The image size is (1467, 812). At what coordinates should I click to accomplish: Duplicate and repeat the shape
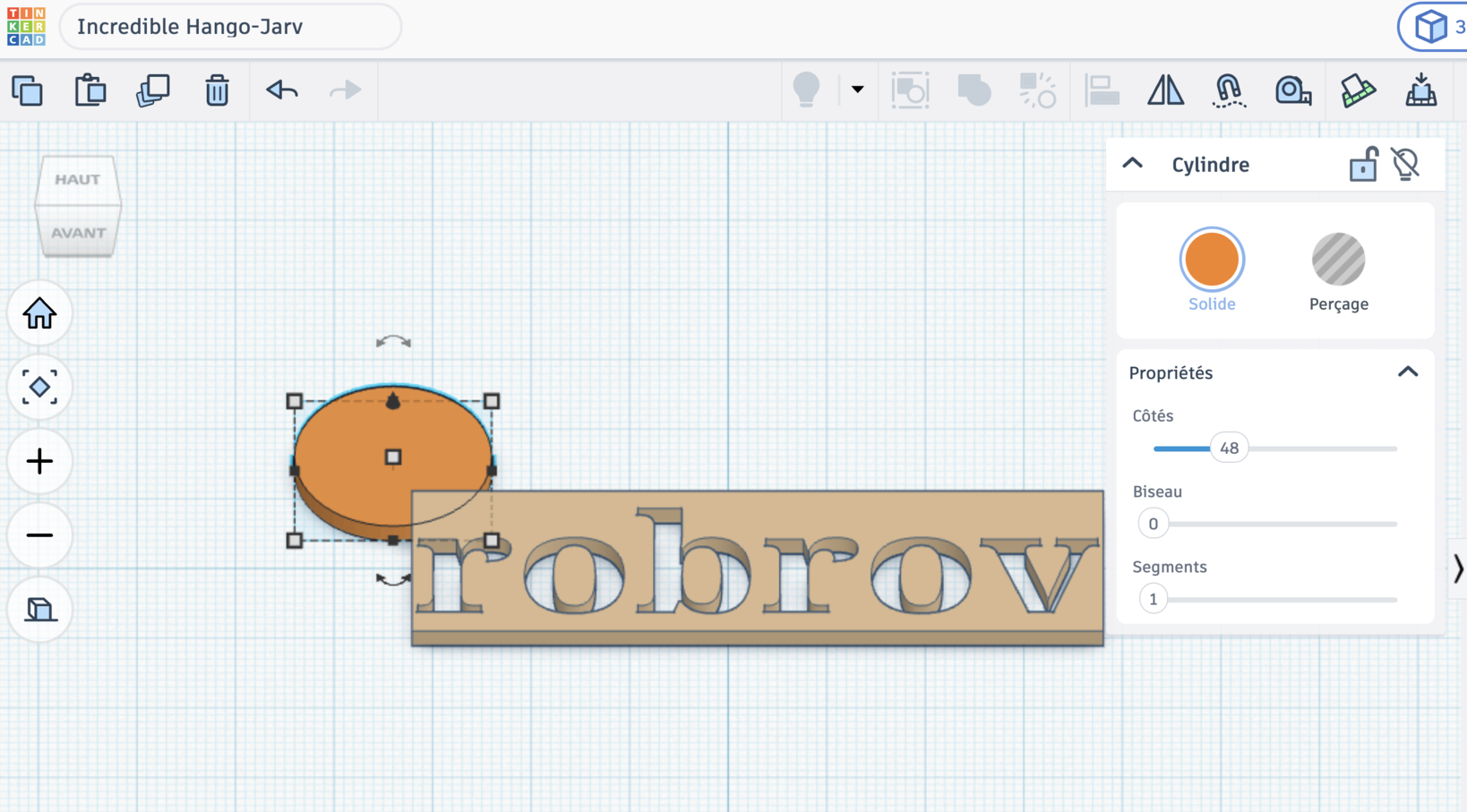pos(153,90)
